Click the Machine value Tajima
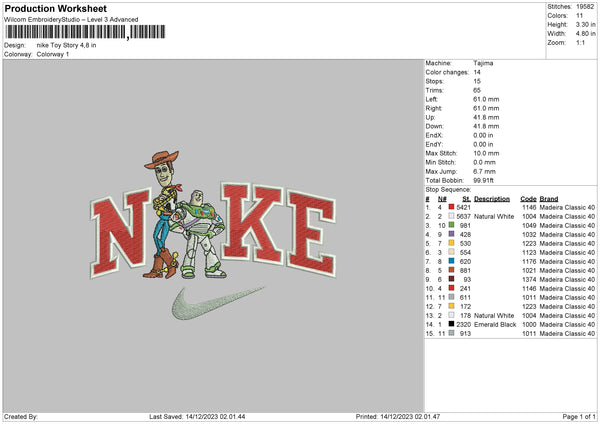The height and width of the screenshot is (424, 600). tap(483, 63)
